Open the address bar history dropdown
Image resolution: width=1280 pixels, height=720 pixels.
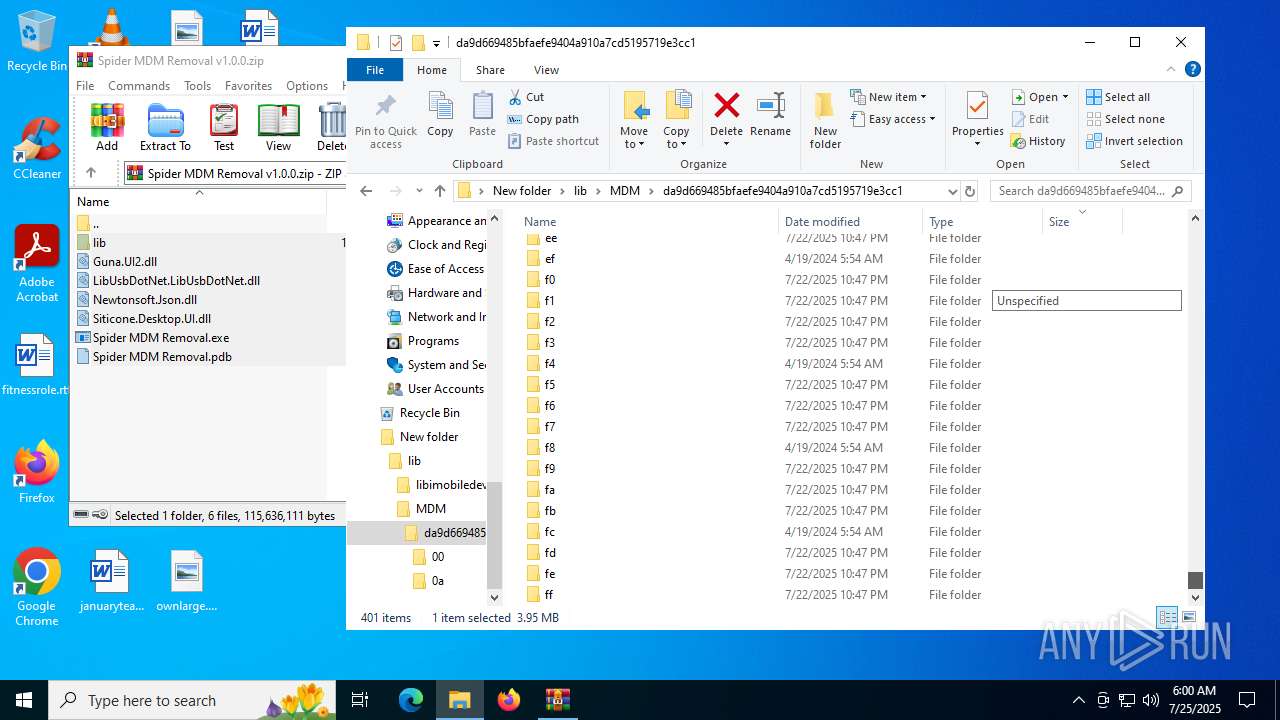pyautogui.click(x=952, y=191)
